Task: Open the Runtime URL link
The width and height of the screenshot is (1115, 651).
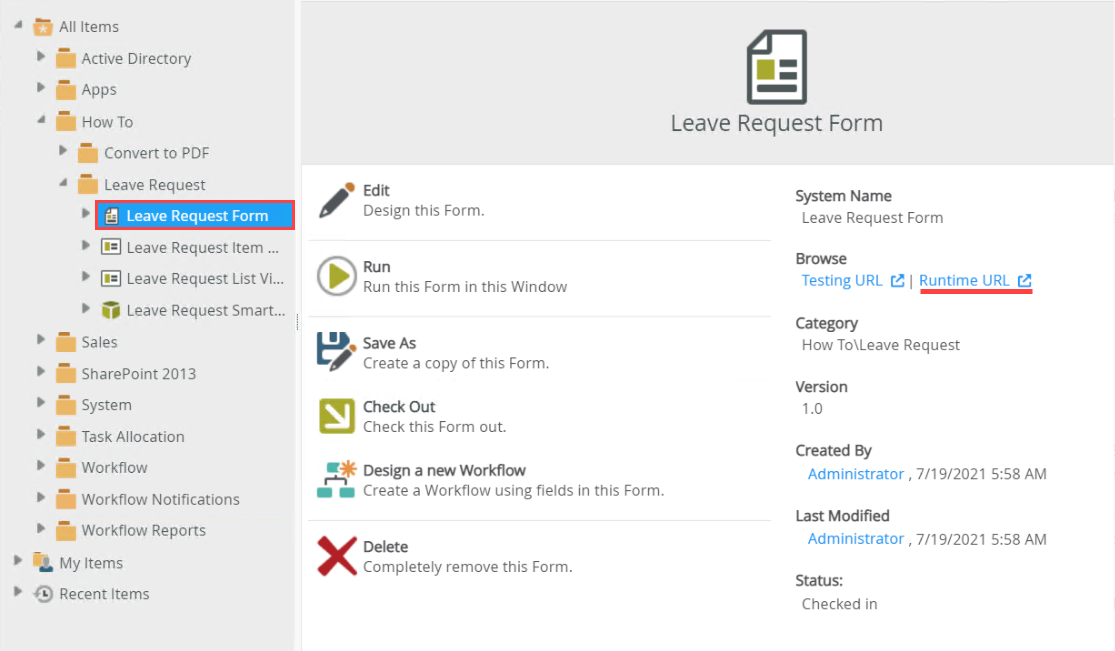Action: (x=964, y=281)
